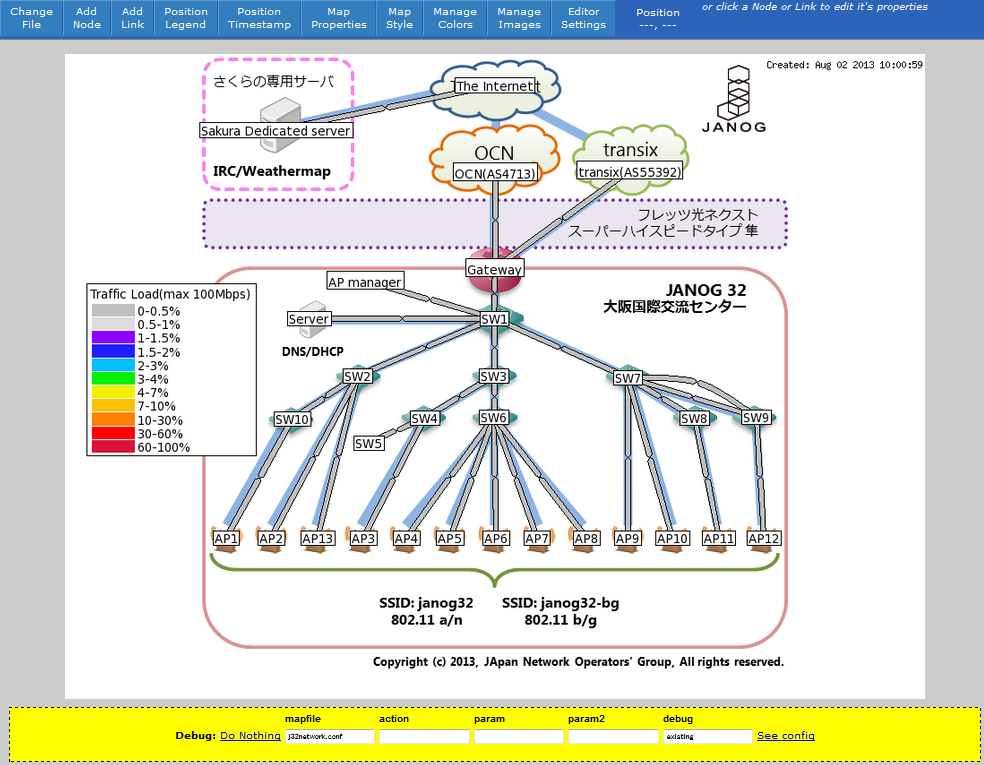984x765 pixels.
Task: Select the AP6 access point node
Action: pos(496,538)
